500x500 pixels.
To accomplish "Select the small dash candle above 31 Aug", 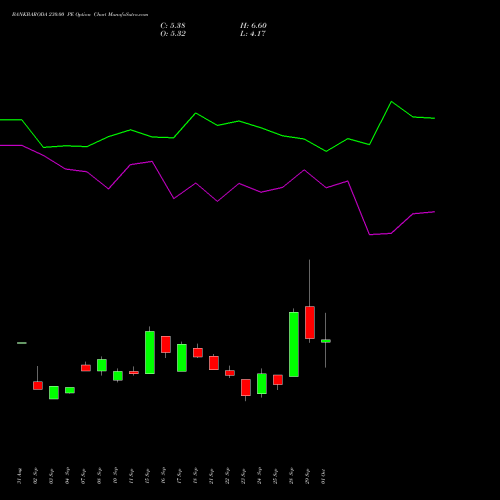I will pyautogui.click(x=22, y=343).
